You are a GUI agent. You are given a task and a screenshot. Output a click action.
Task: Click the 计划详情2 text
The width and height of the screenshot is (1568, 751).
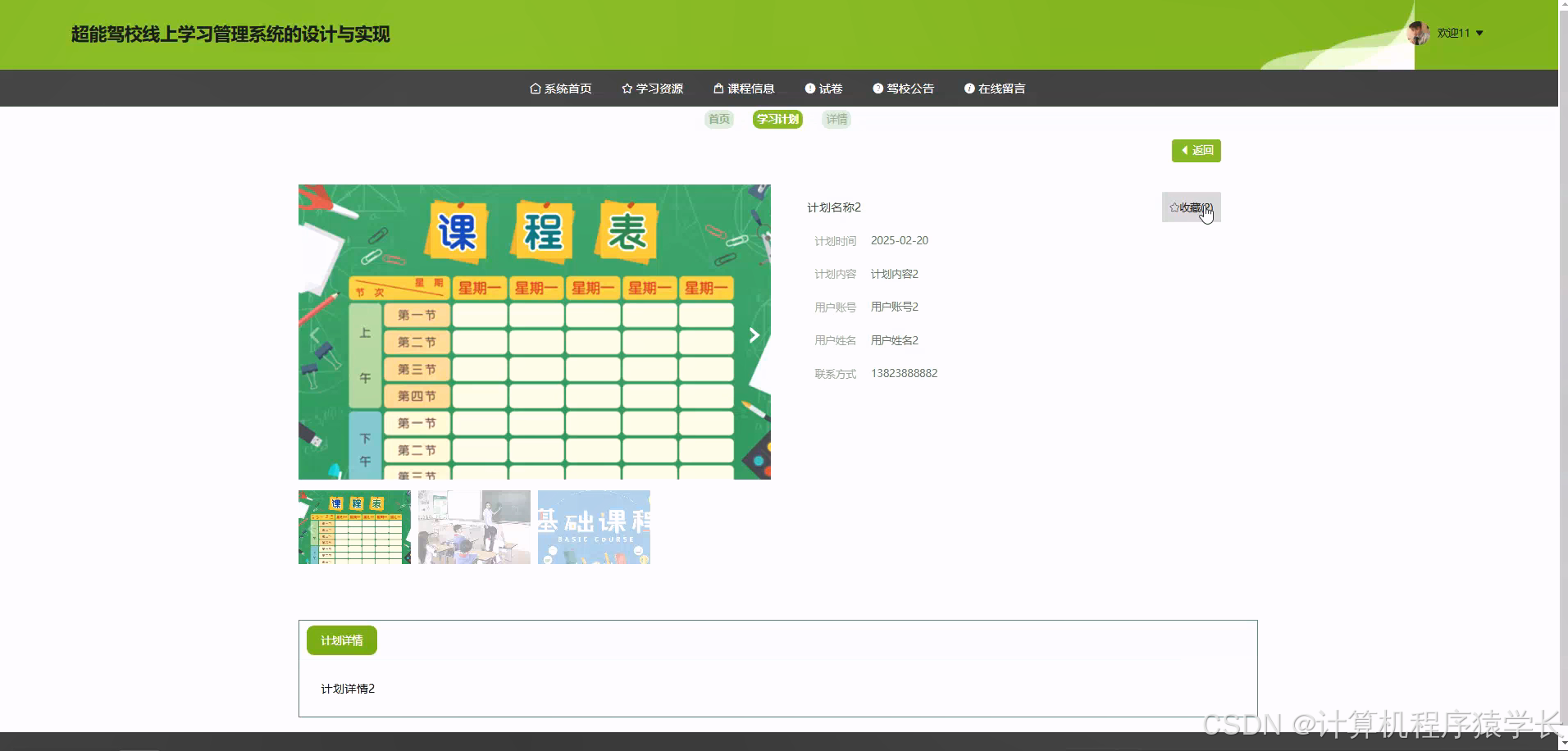tap(348, 689)
